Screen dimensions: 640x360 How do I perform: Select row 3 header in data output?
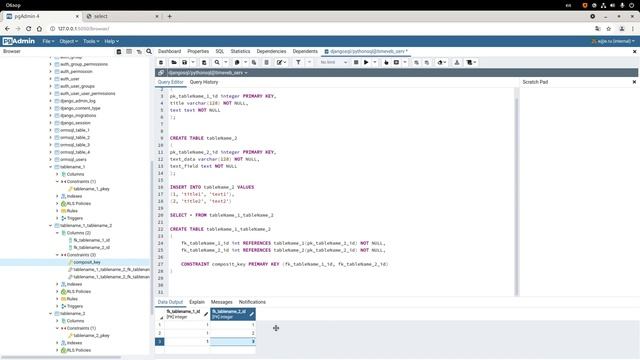click(x=160, y=342)
